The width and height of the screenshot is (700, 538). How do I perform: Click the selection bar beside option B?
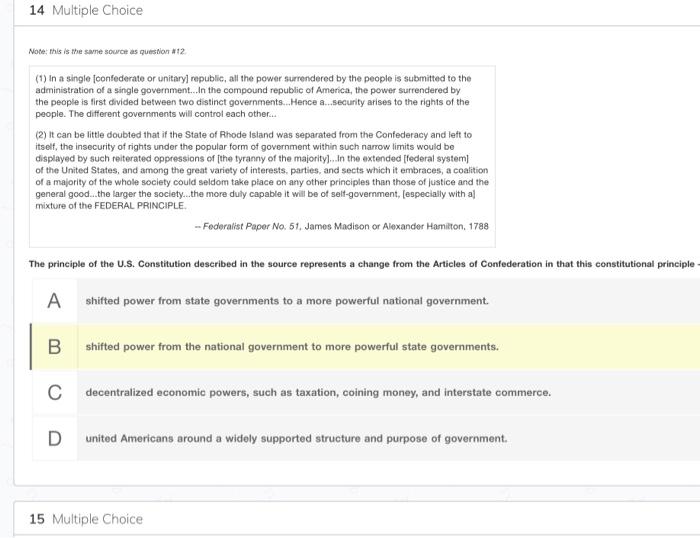point(31,347)
